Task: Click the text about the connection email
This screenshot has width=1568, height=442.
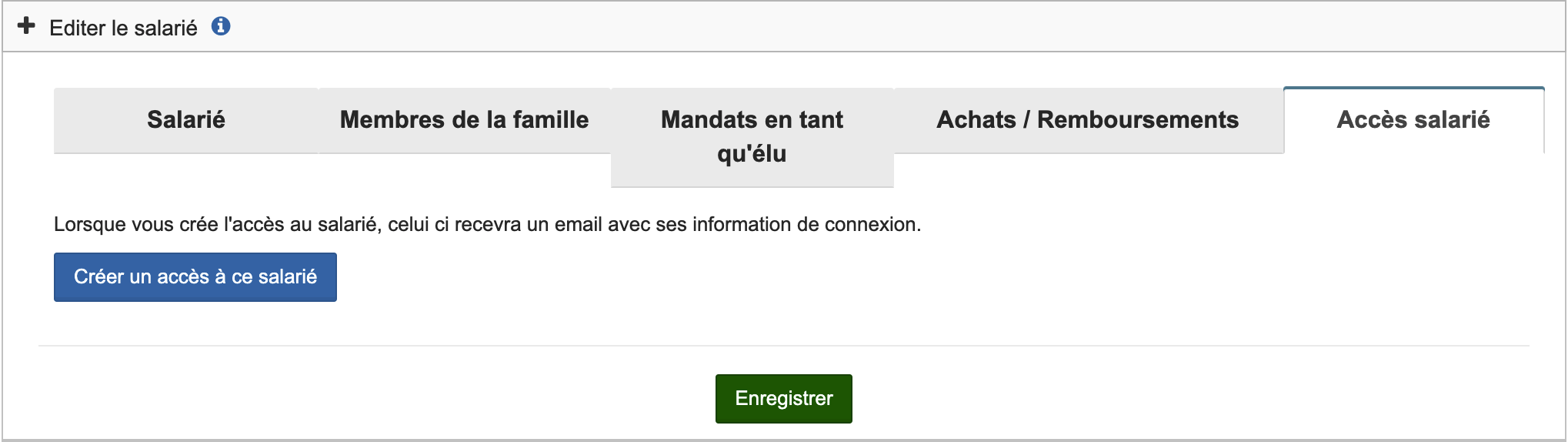Action: click(x=487, y=225)
